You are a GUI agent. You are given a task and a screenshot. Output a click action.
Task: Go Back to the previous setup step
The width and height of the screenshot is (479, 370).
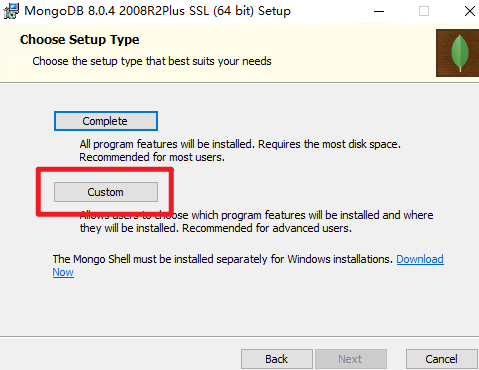coord(277,359)
